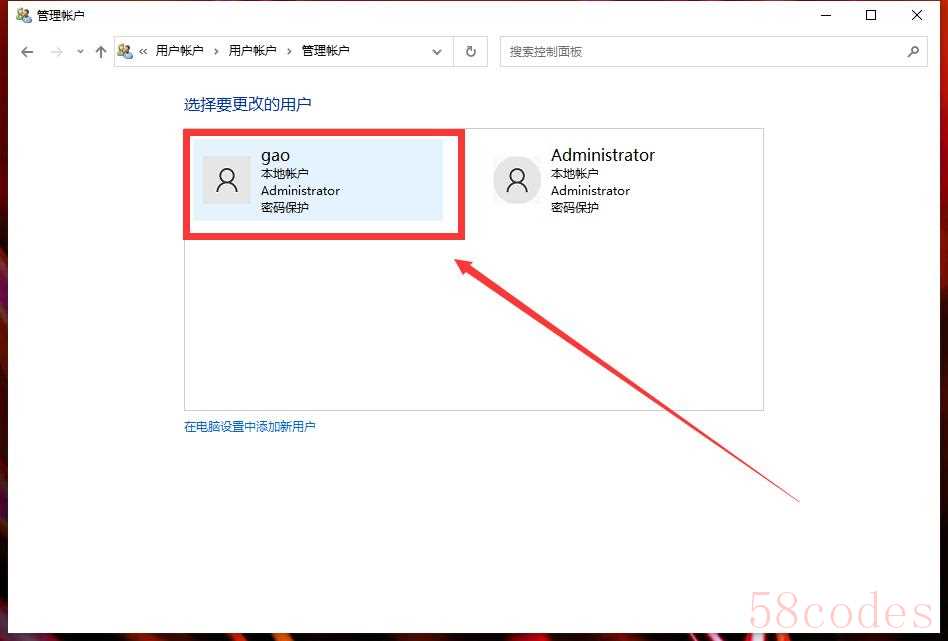The image size is (948, 641).
Task: Expand chevron before 管理帐户 breadcrumb
Action: (289, 51)
